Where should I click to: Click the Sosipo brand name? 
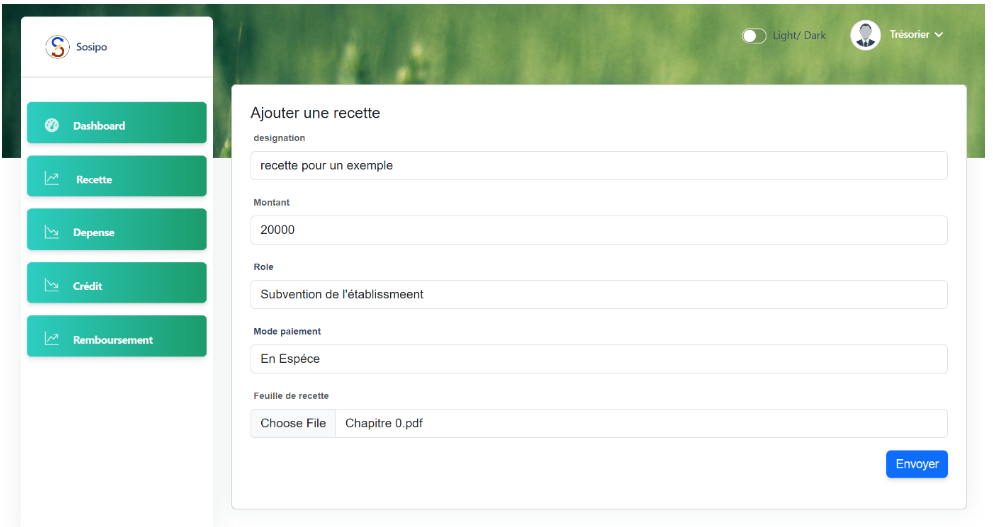coord(91,47)
